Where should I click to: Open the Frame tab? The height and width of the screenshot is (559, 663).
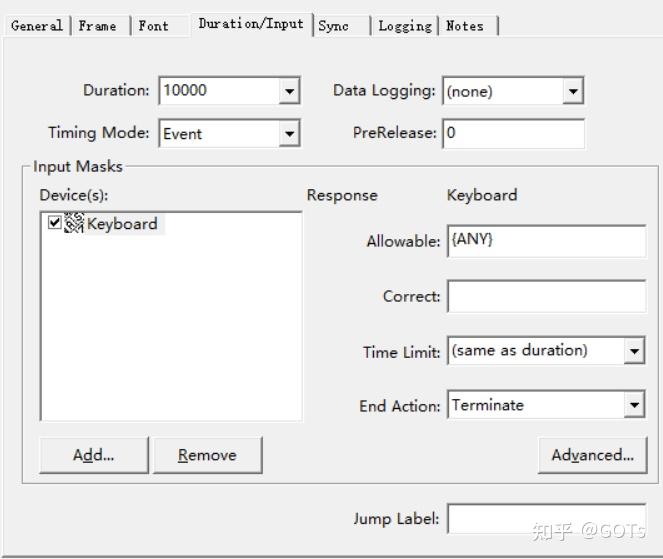(x=98, y=26)
